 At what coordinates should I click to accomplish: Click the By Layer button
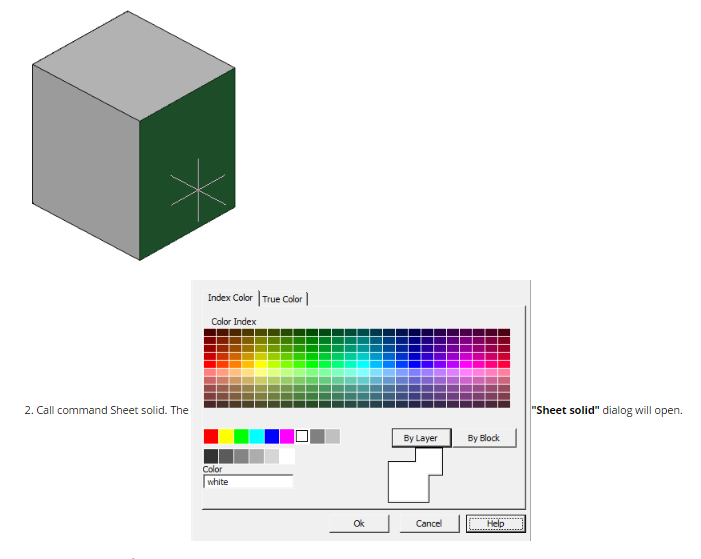[421, 438]
